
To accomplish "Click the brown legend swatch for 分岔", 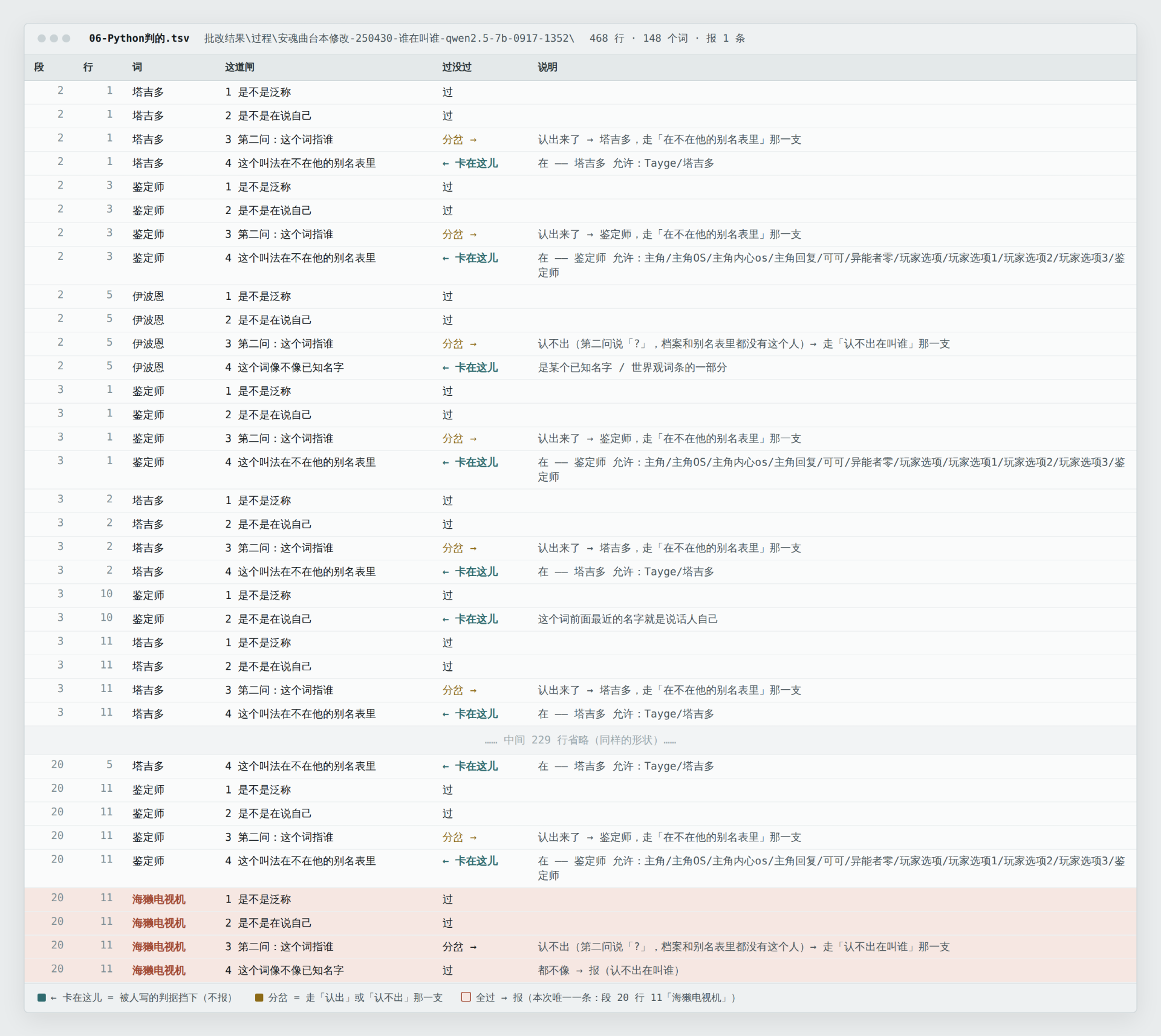I will 259,997.
